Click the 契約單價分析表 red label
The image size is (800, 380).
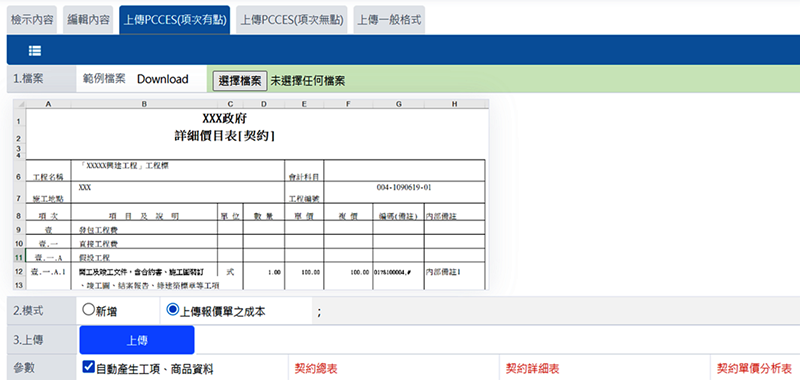[754, 369]
